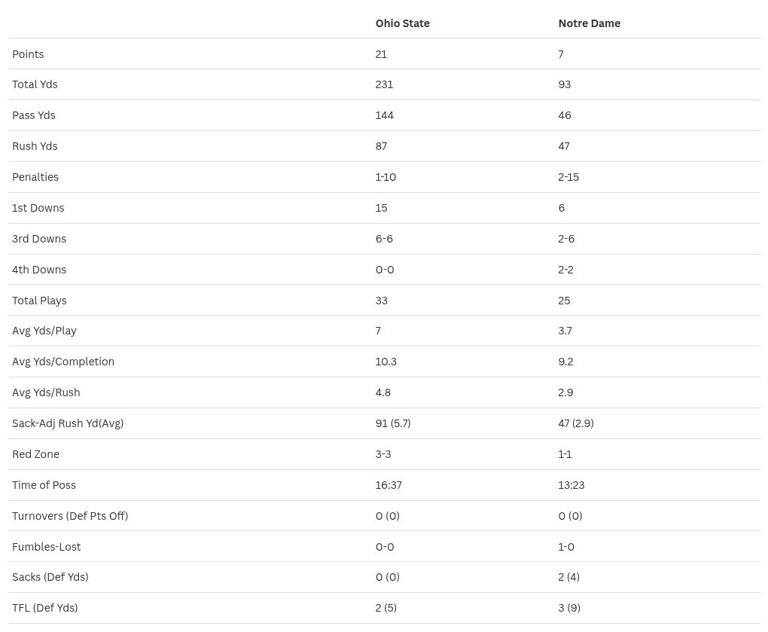This screenshot has width=768, height=632.
Task: Click Notre Dame's 4th Downs value 2-2
Action: (x=566, y=270)
